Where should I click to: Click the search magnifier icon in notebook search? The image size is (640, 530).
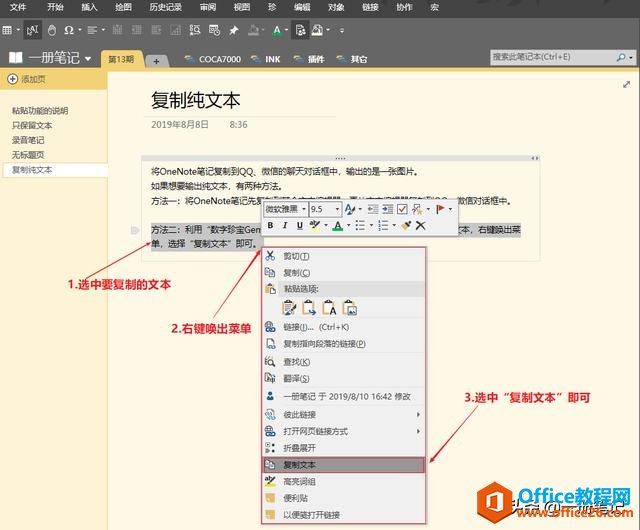(x=621, y=58)
